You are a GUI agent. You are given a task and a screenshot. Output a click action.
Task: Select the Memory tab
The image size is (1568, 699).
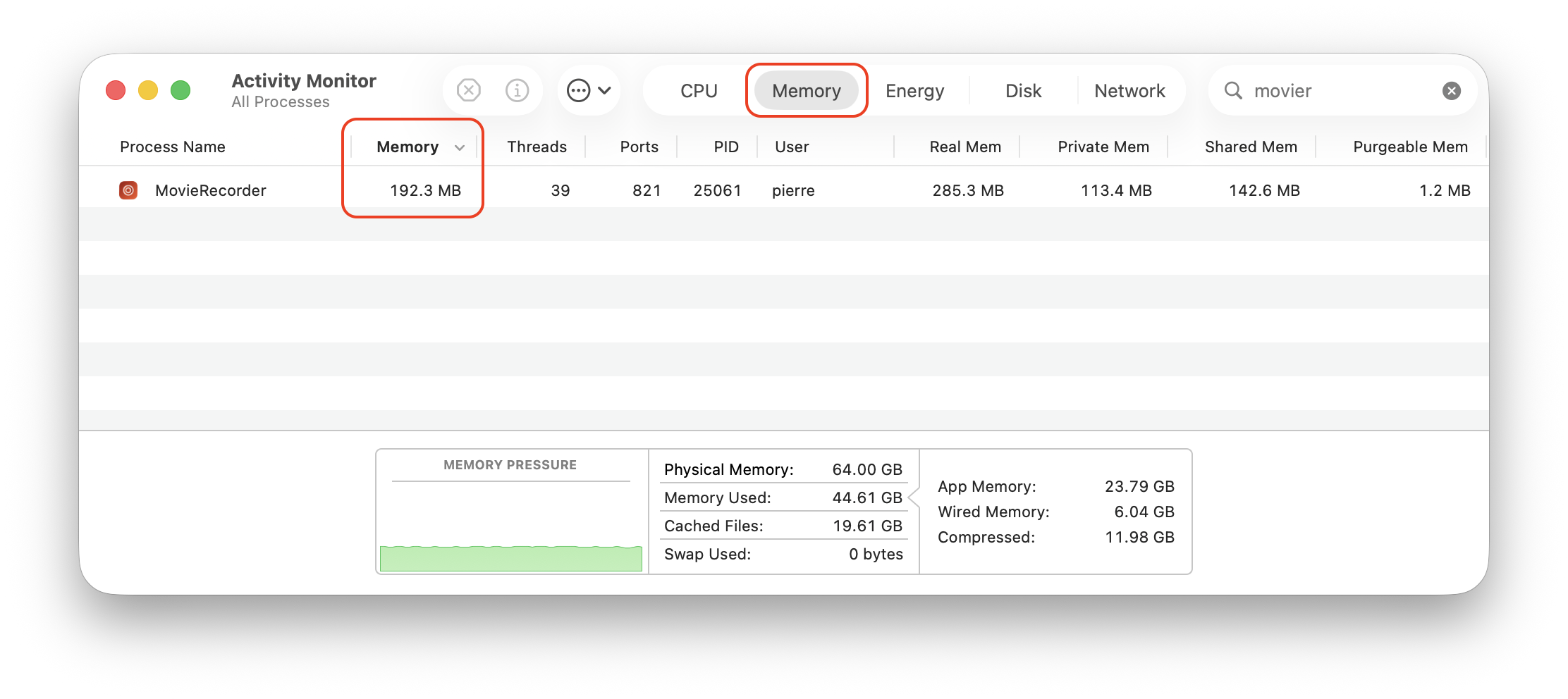[x=806, y=91]
